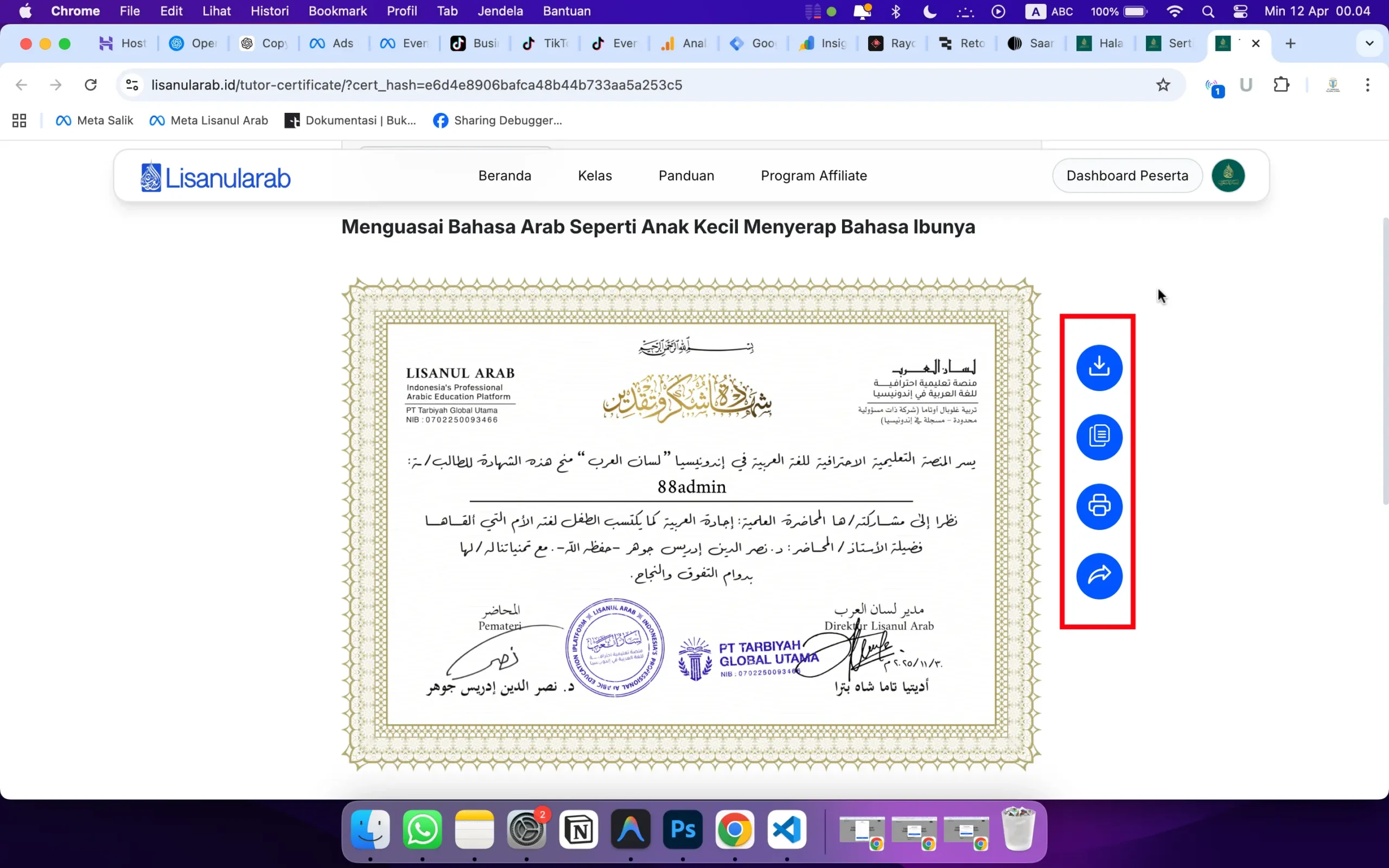Bookmark this page with star icon
This screenshot has width=1389, height=868.
(1162, 85)
